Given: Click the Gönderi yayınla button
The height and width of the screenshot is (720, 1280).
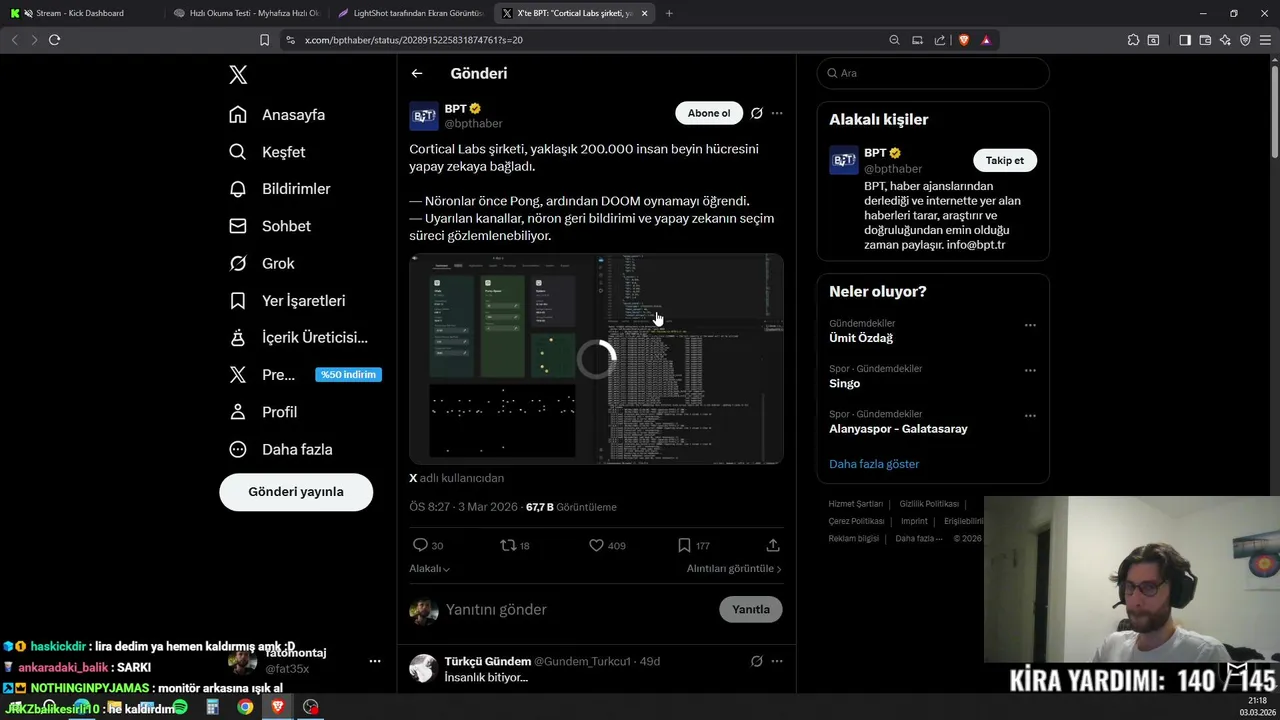Looking at the screenshot, I should (x=296, y=492).
